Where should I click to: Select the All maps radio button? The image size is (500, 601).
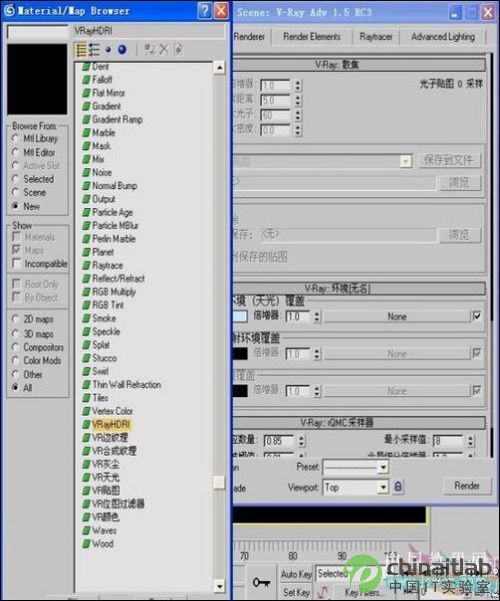click(x=15, y=388)
